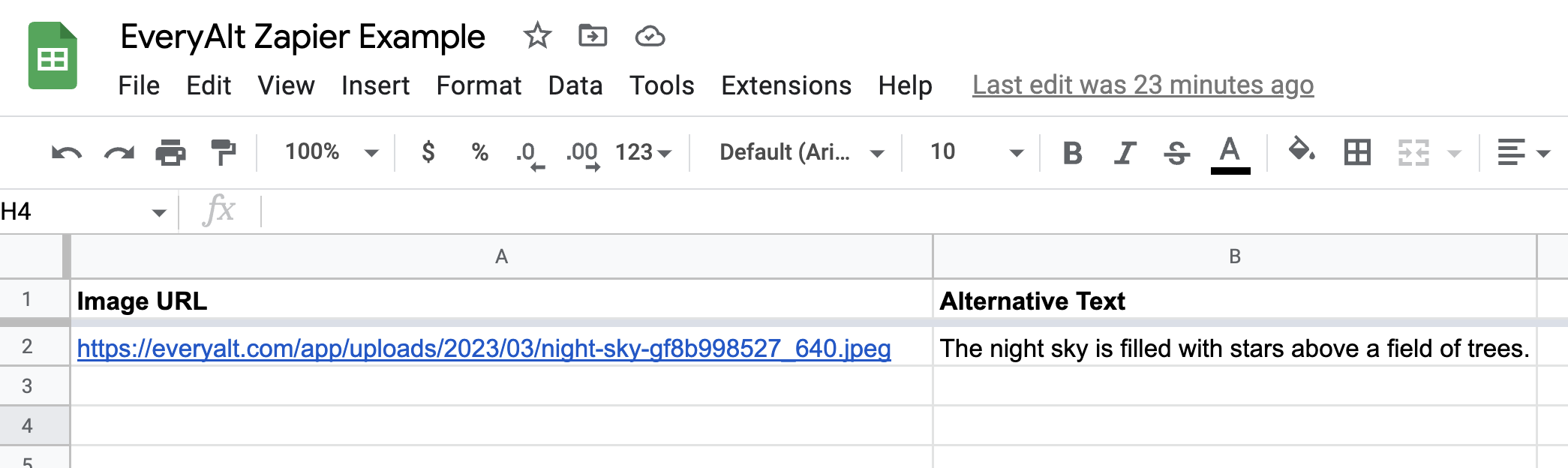Click the Redo arrow
Viewport: 1568px width, 468px height.
pos(119,153)
